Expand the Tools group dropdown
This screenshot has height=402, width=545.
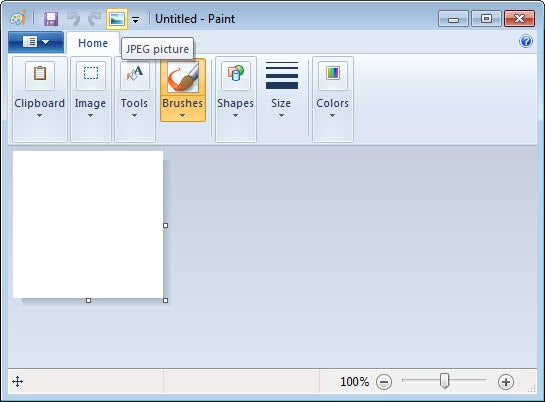click(134, 115)
